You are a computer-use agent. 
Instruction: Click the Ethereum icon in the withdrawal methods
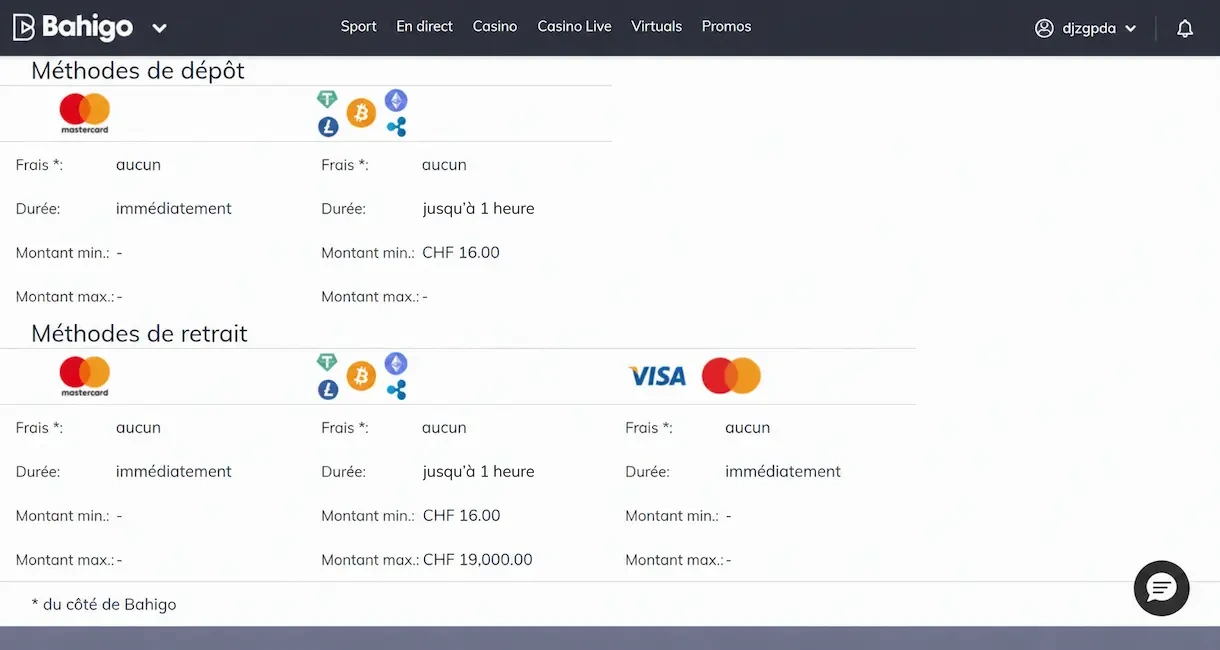(397, 363)
